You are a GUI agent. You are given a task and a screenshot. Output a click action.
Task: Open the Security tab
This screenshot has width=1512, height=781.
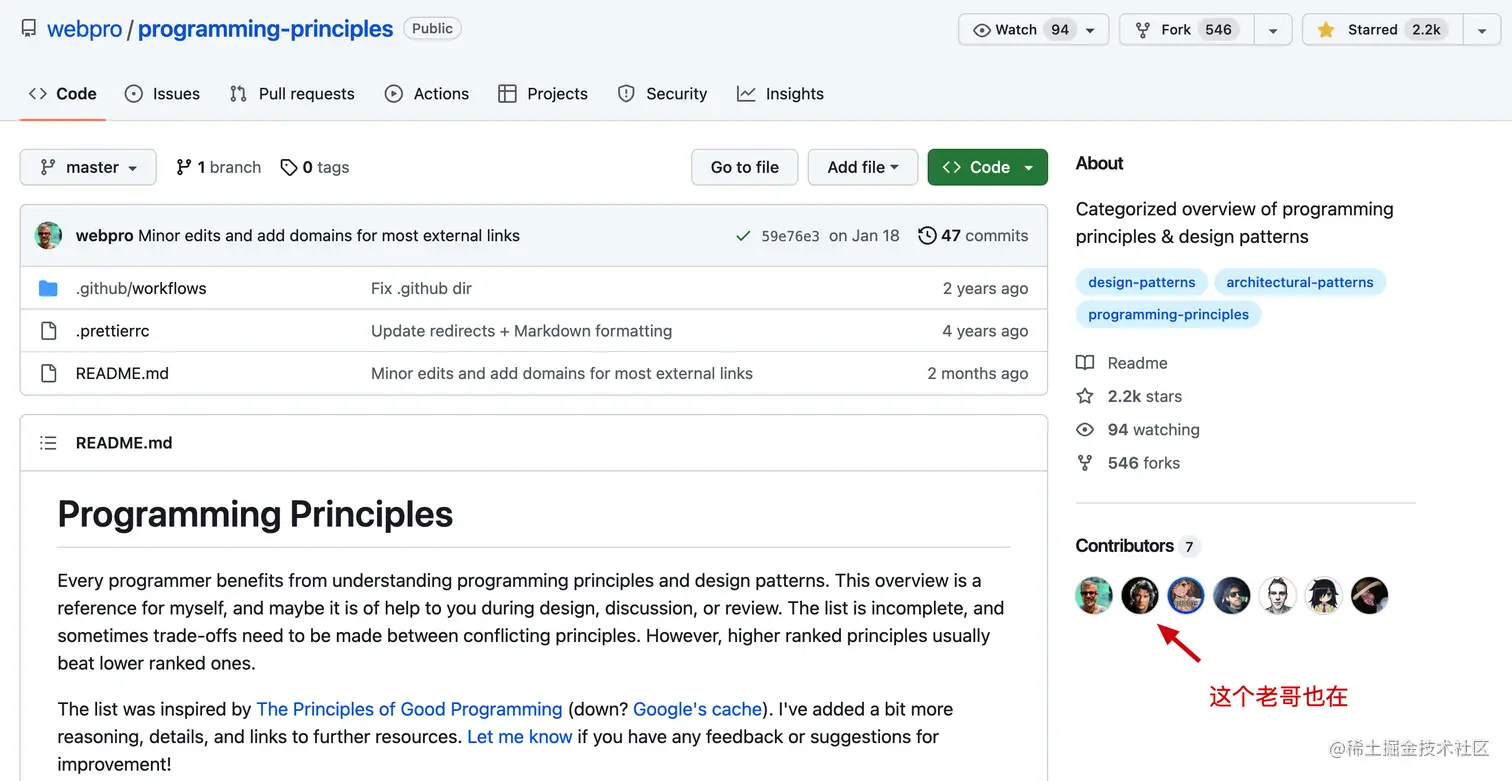click(662, 94)
